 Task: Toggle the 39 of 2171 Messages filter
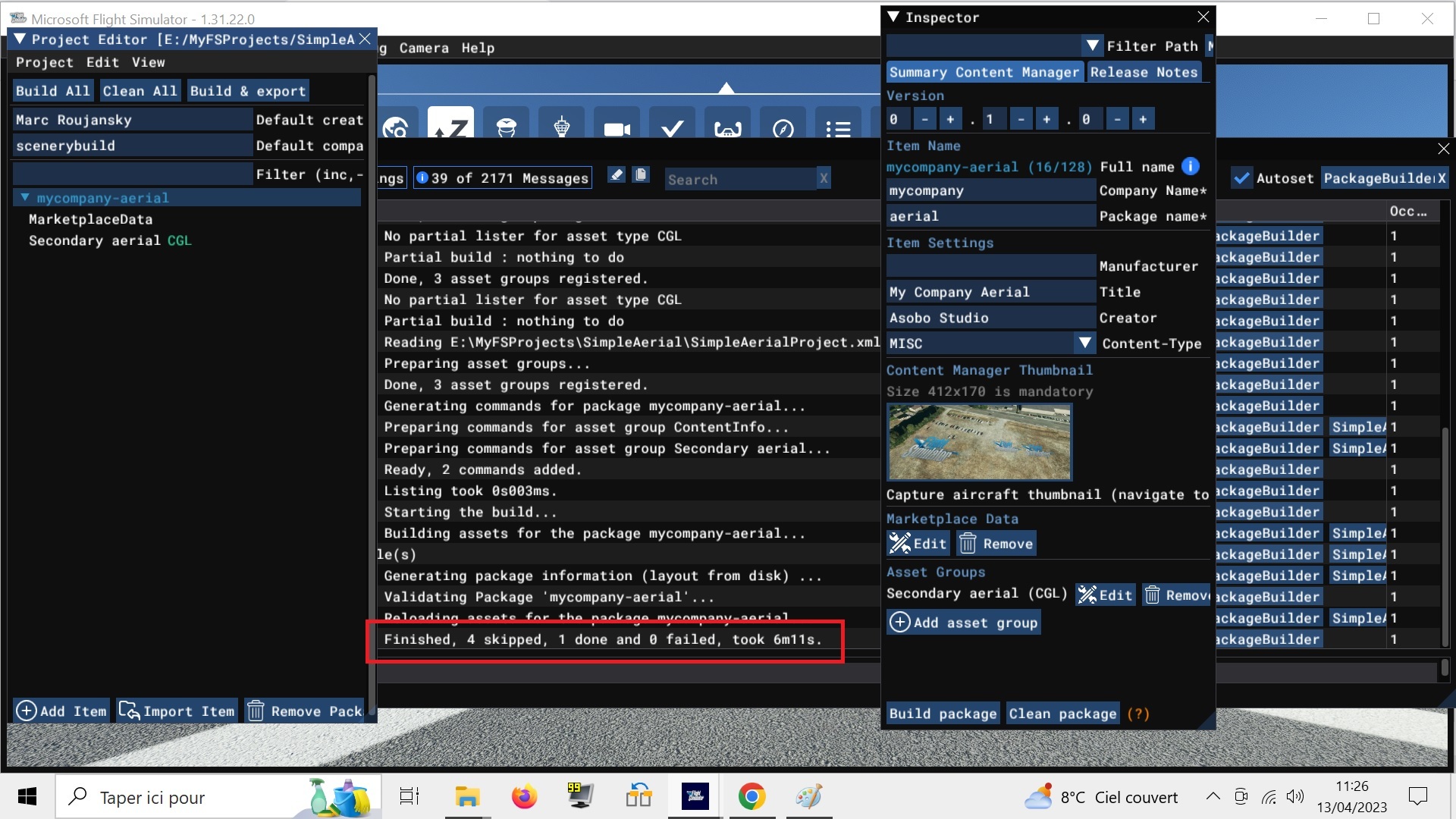click(x=502, y=178)
